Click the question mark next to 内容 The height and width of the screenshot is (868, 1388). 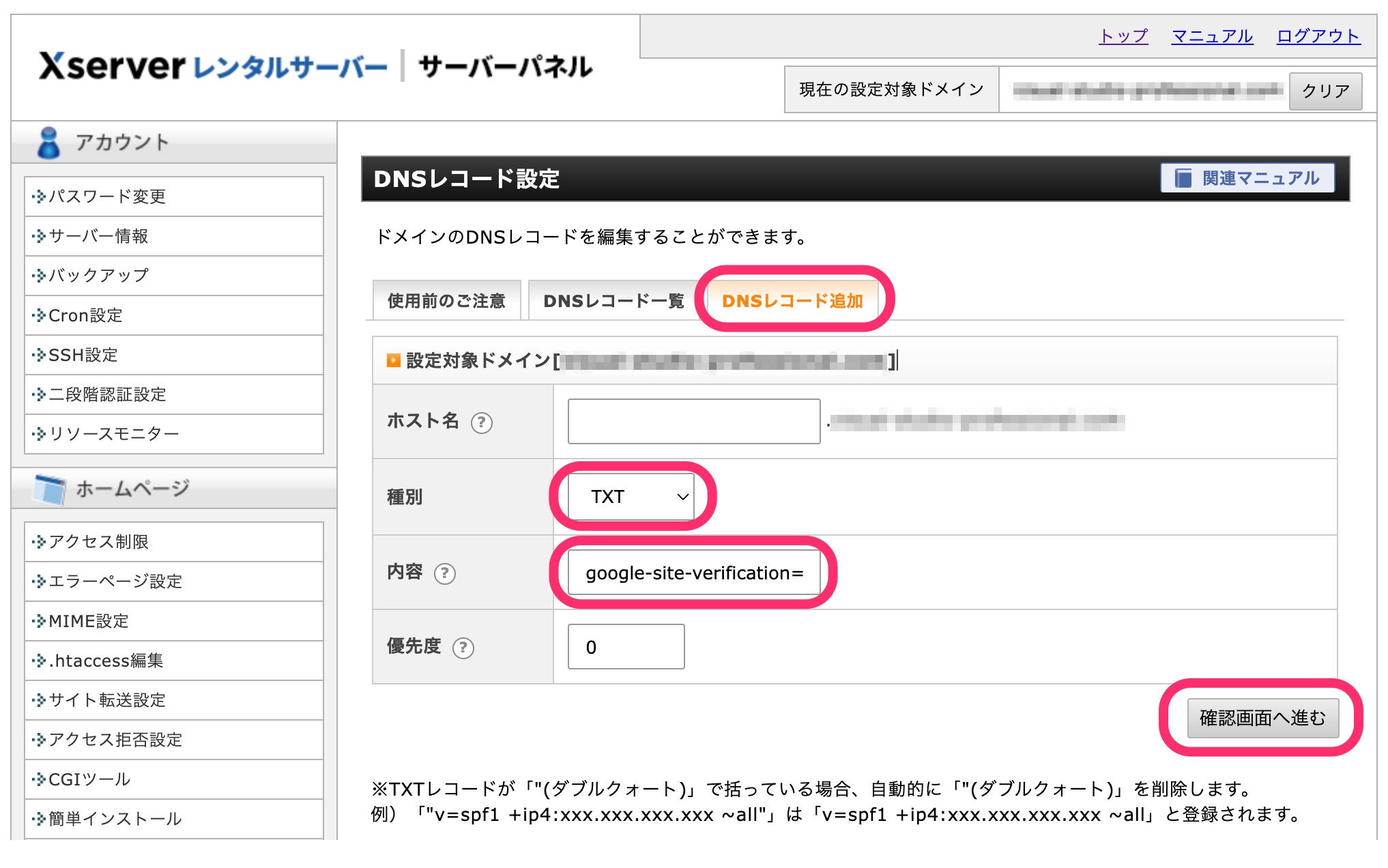tap(445, 573)
